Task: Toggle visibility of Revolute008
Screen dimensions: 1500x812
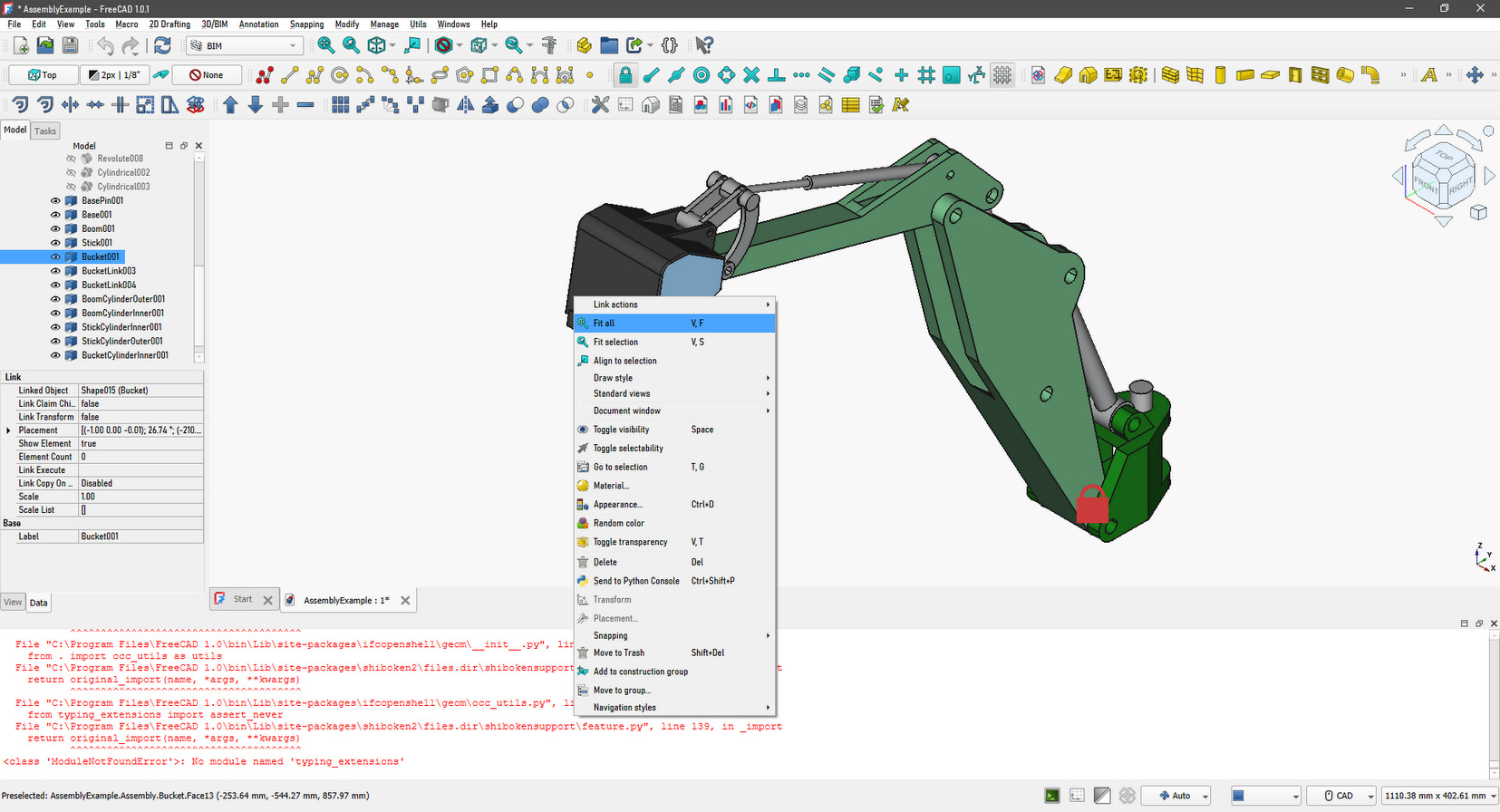Action: click(71, 159)
